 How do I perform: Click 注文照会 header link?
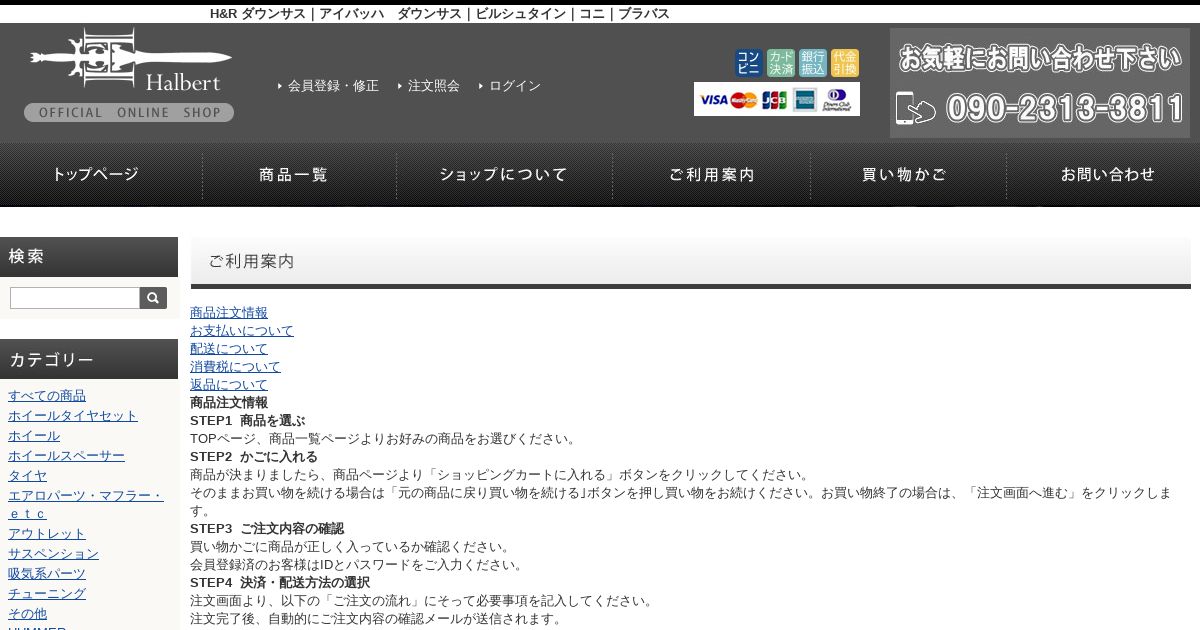pos(434,86)
